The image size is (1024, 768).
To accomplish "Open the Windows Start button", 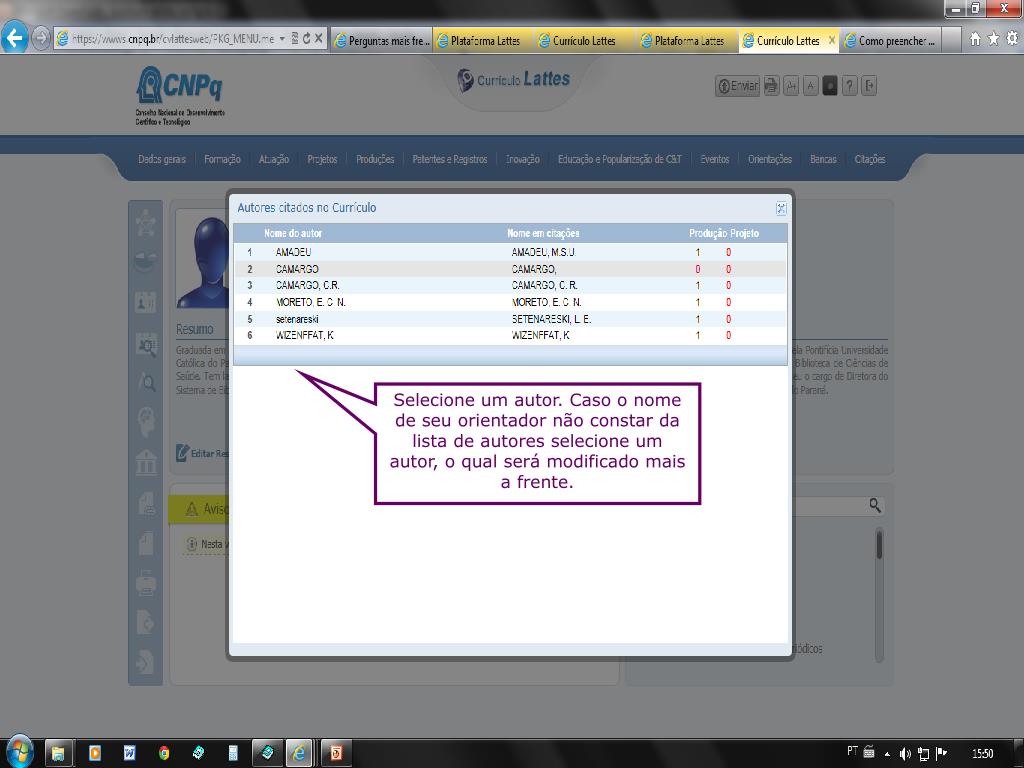I will pyautogui.click(x=18, y=752).
